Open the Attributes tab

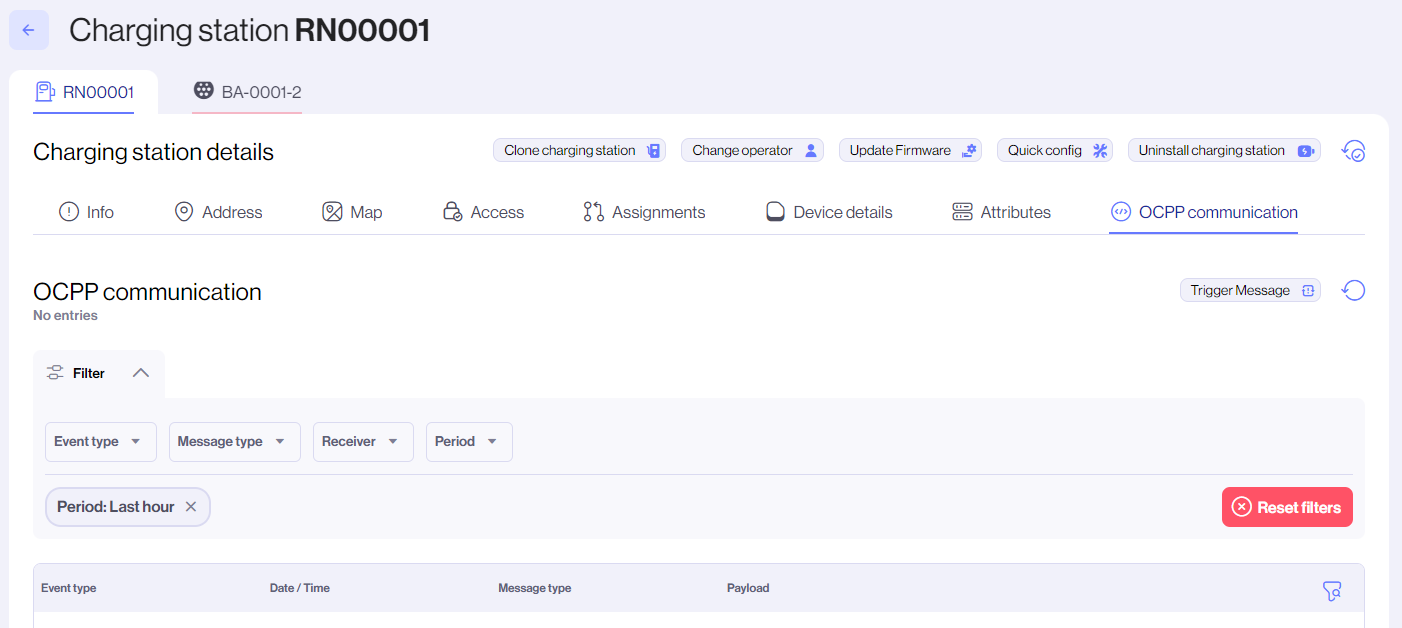pyautogui.click(x=1001, y=212)
